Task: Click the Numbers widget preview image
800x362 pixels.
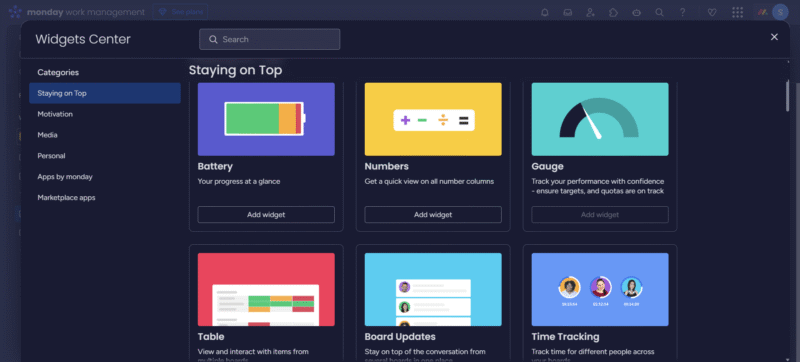Action: [433, 119]
